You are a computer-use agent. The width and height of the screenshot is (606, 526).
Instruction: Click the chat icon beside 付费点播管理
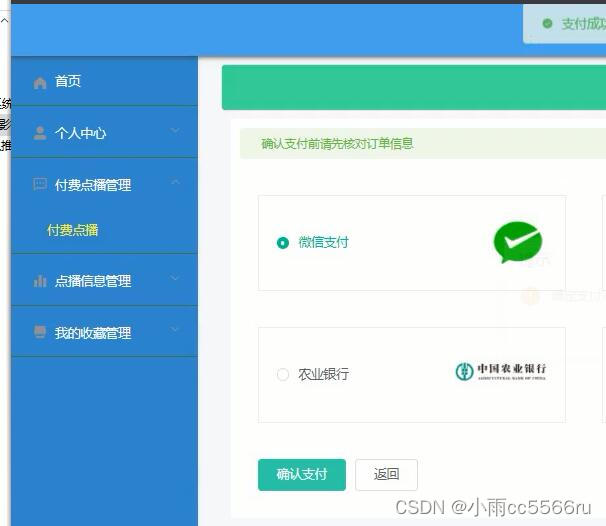coord(40,184)
